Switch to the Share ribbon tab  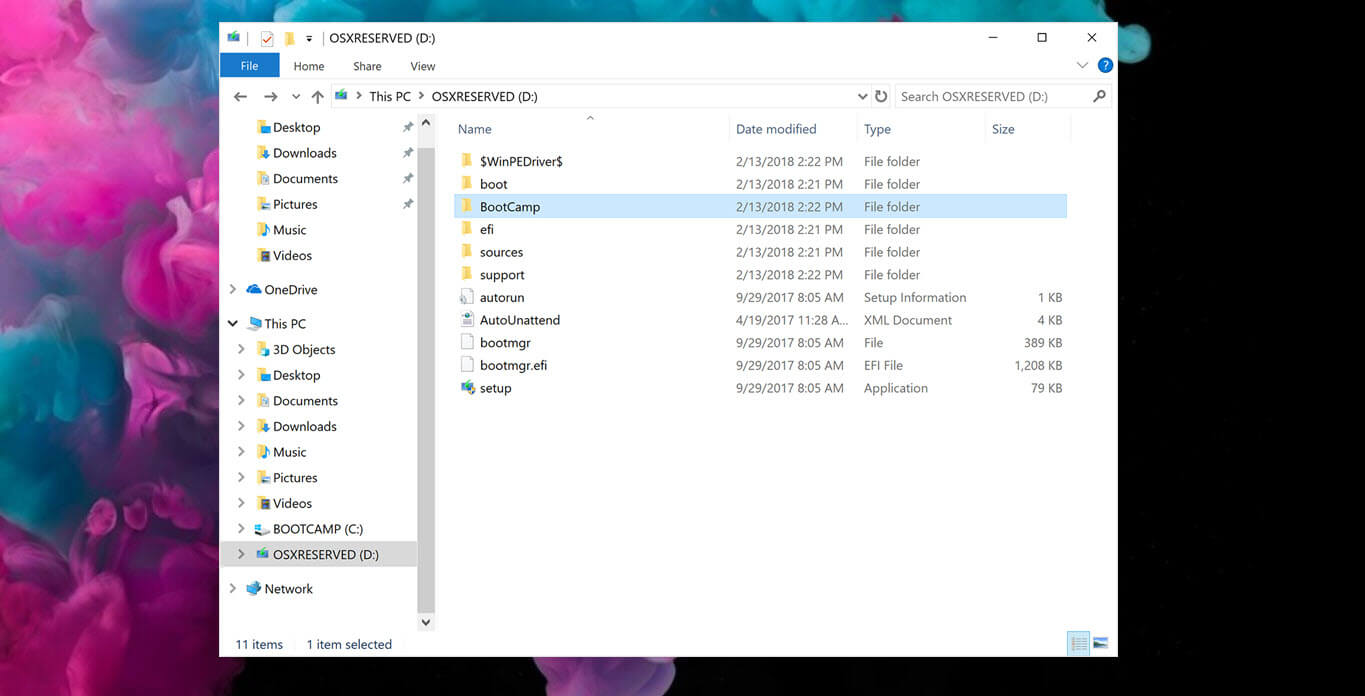coord(367,66)
